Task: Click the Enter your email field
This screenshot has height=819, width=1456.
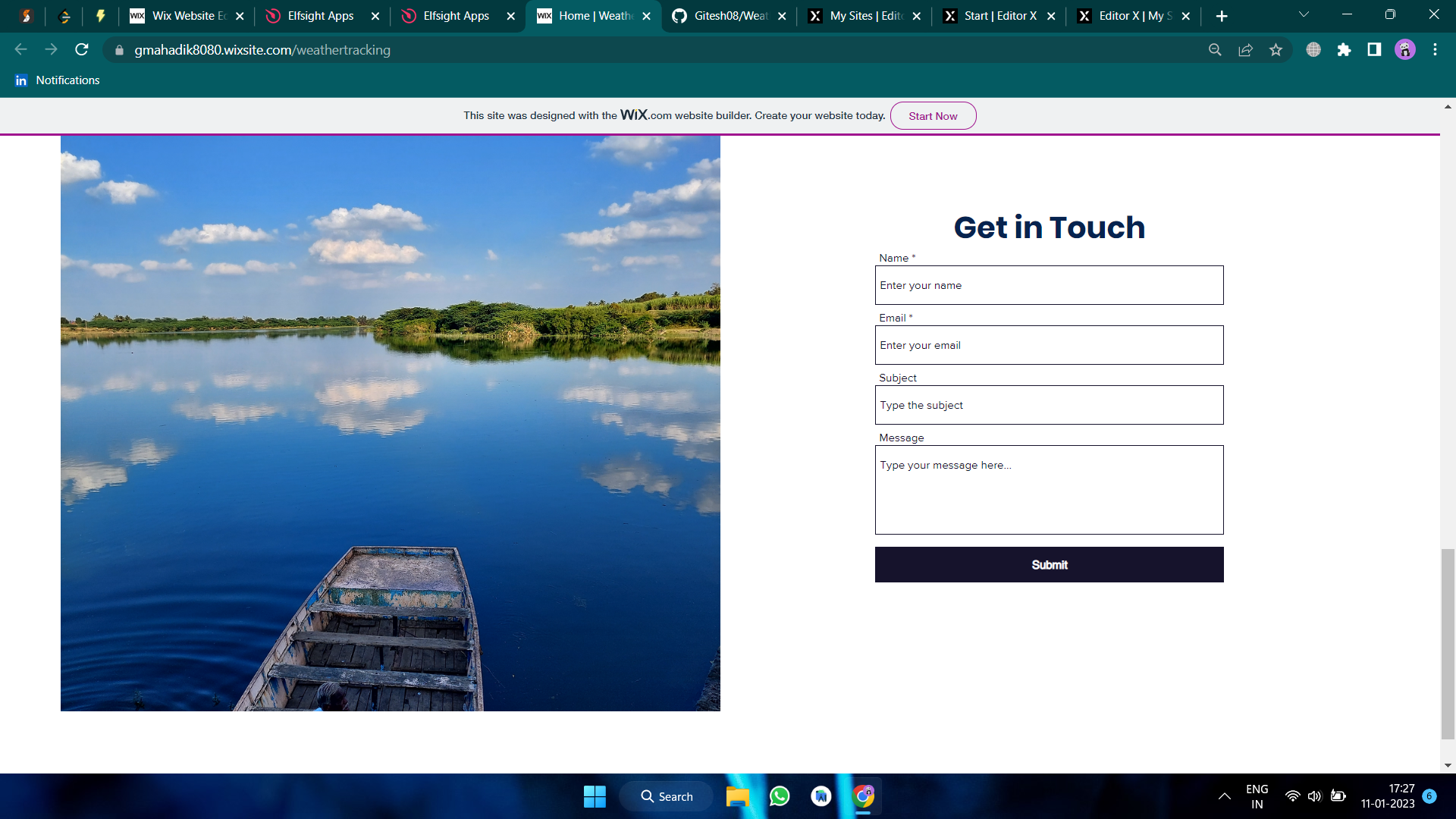Action: click(x=1049, y=346)
